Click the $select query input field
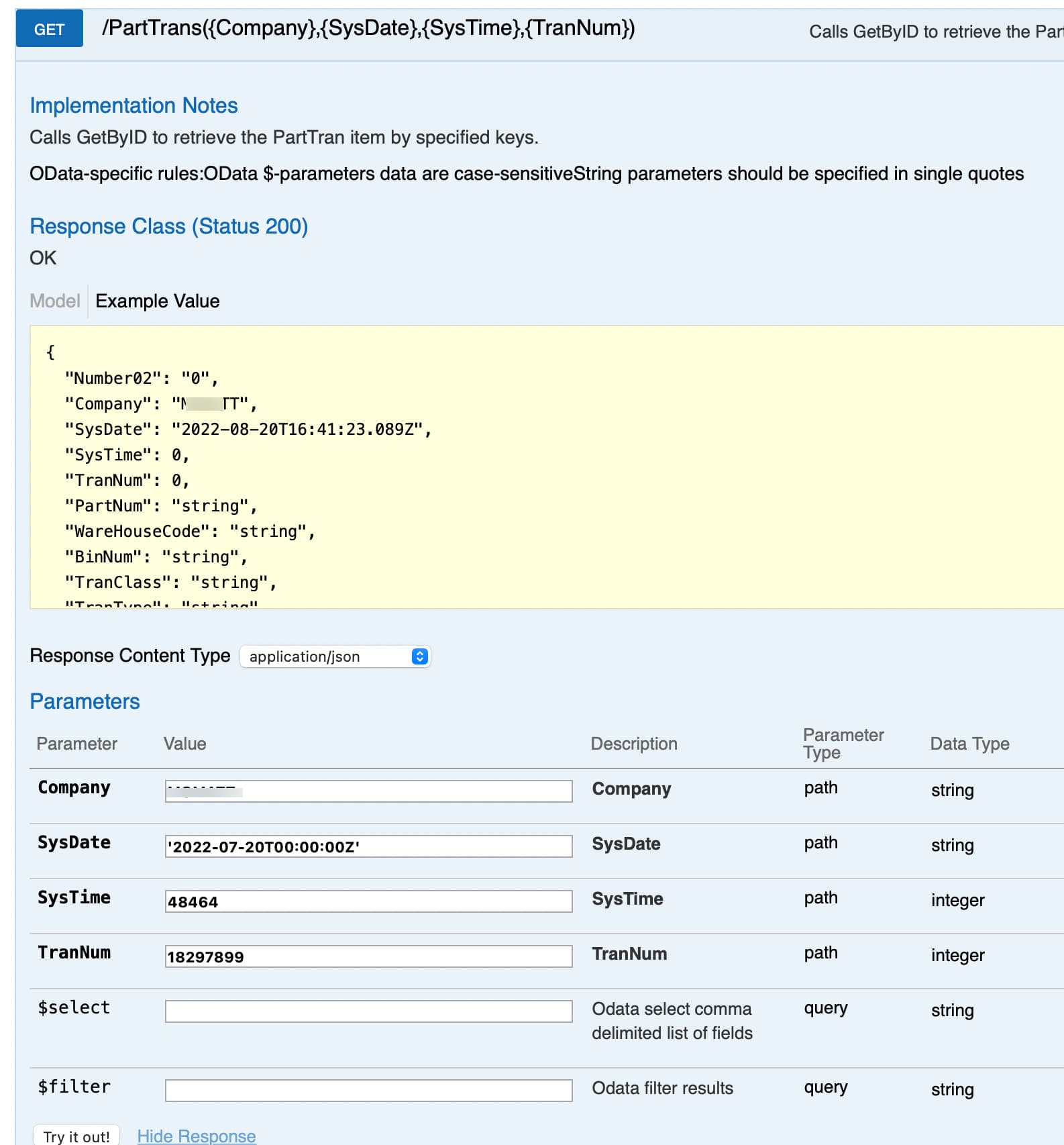The width and height of the screenshot is (1064, 1145). (368, 1011)
